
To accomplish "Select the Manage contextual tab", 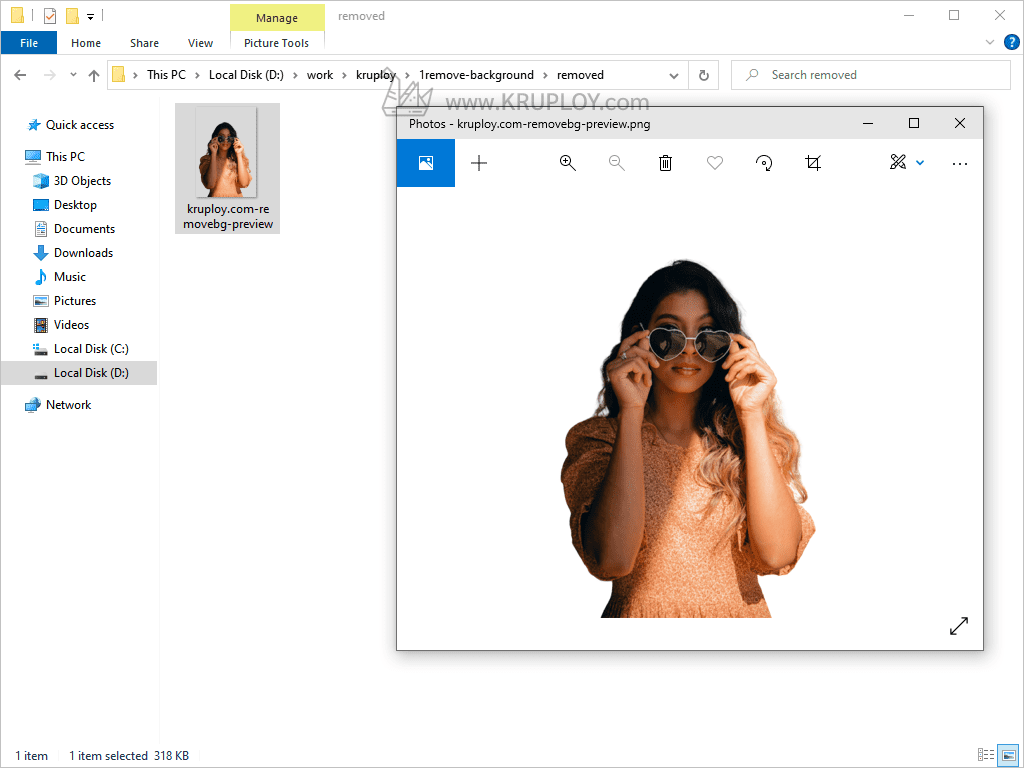I will (x=277, y=18).
